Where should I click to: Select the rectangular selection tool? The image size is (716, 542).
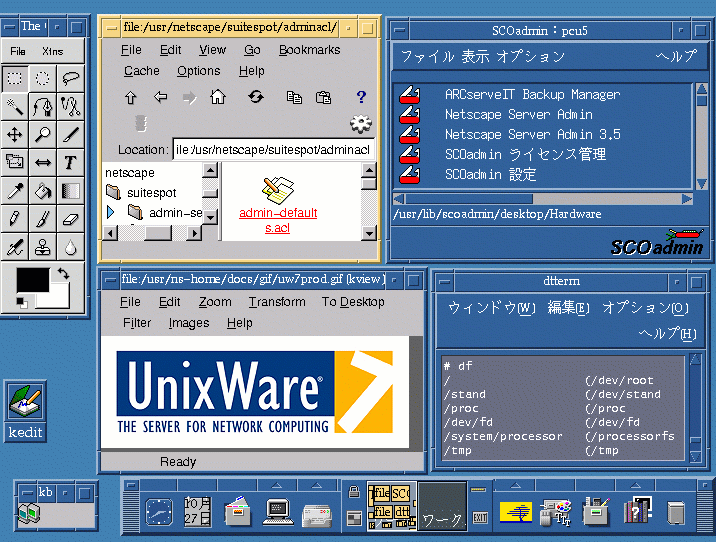point(15,79)
